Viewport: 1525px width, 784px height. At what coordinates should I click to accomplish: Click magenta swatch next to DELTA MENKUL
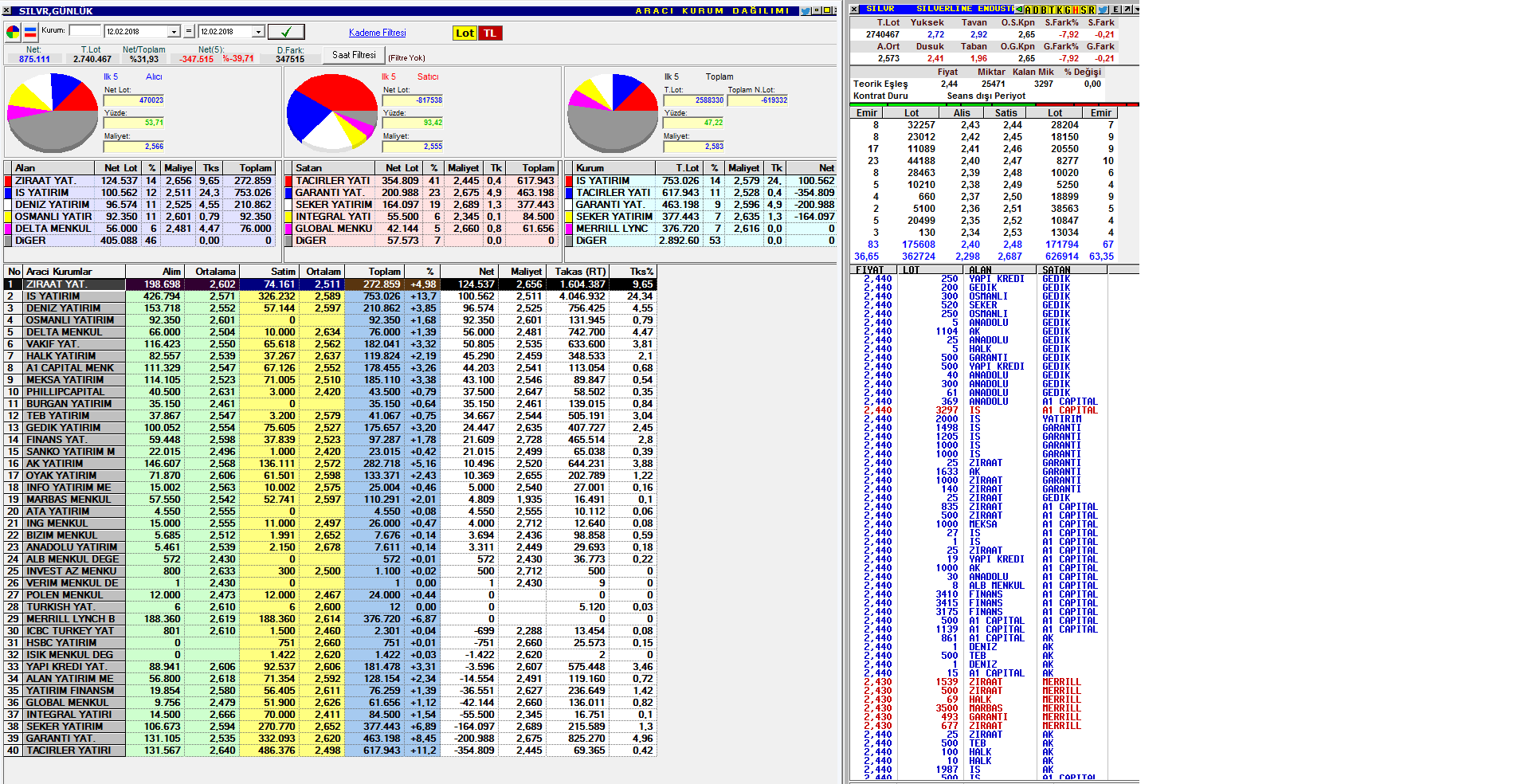pyautogui.click(x=9, y=229)
